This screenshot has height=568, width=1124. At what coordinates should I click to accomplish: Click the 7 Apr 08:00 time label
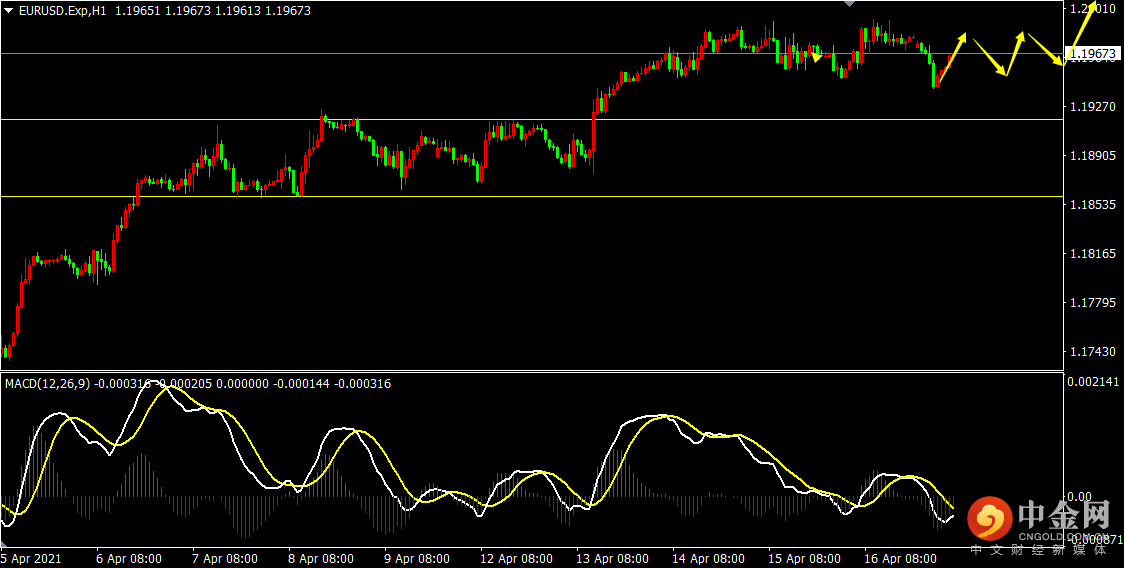(x=224, y=558)
